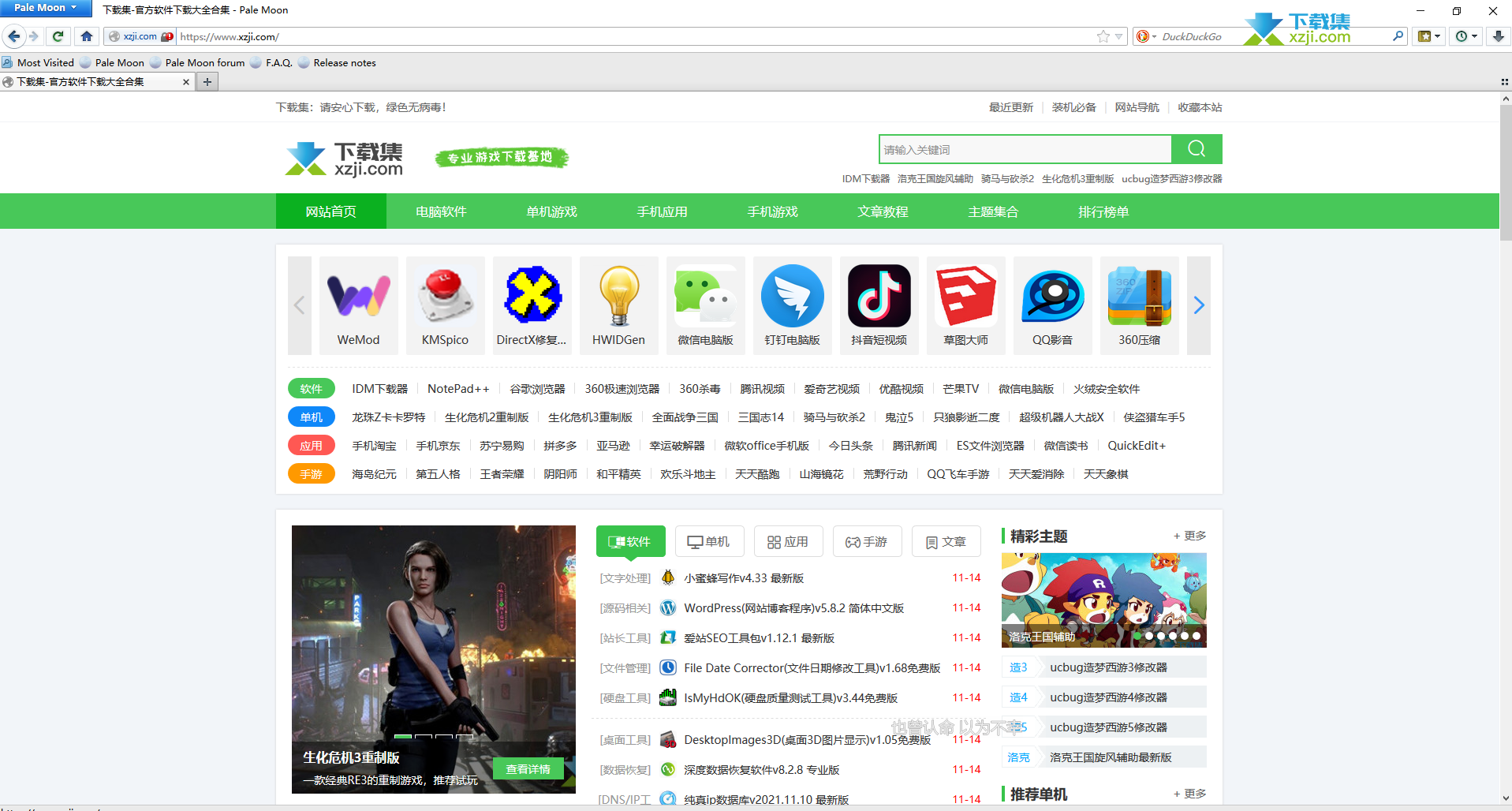Screen dimensions: 1512x811
Task: Show previous apps in carousel
Action: pos(300,305)
